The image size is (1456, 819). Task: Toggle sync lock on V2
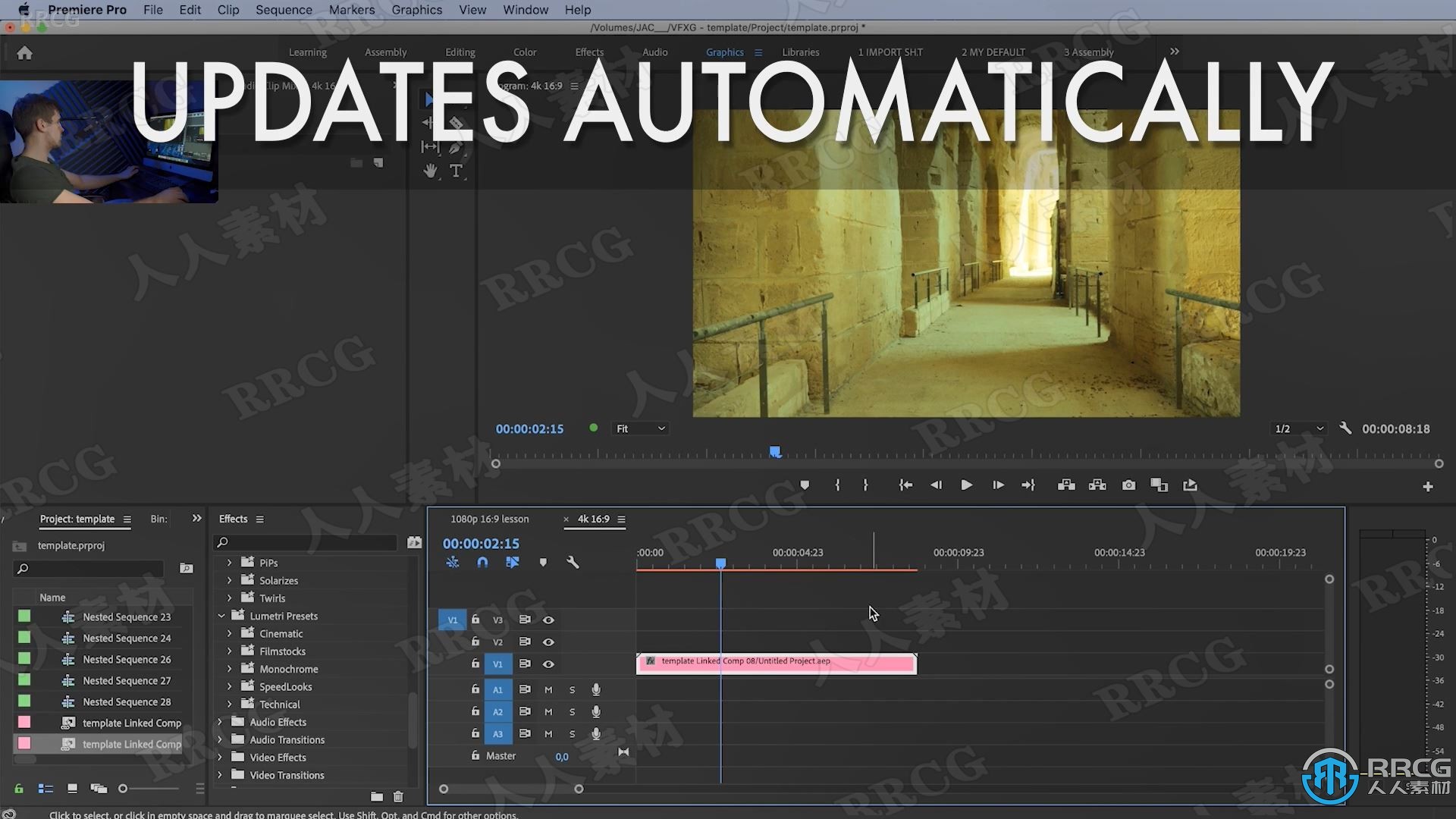(x=524, y=642)
